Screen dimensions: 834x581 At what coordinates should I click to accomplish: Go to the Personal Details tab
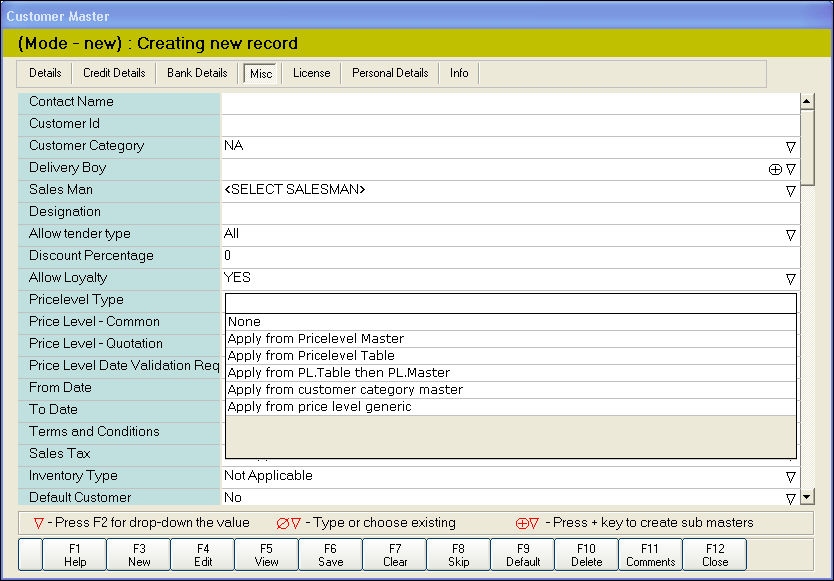(x=390, y=73)
